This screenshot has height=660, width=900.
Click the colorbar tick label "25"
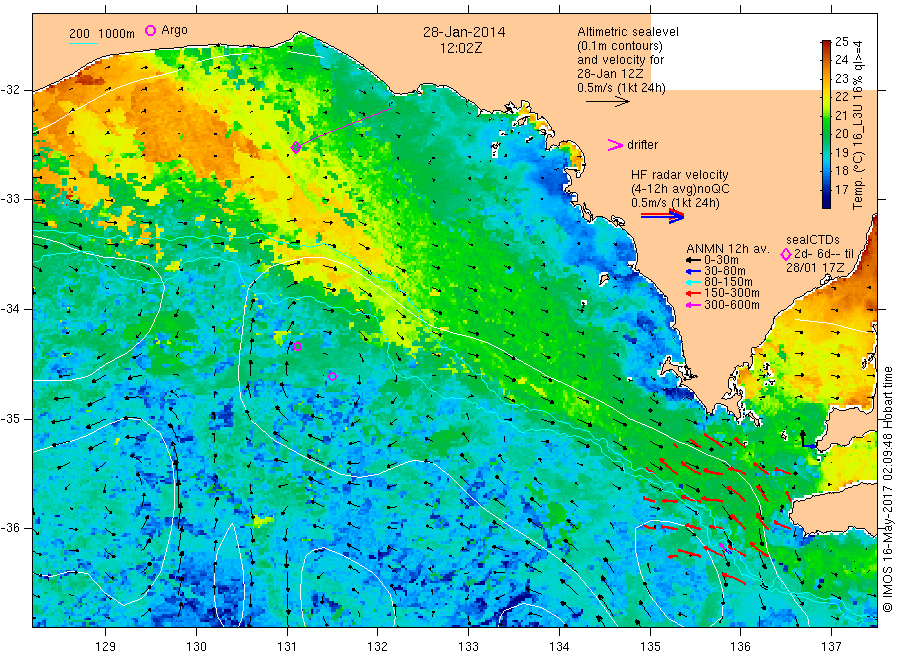[x=841, y=42]
